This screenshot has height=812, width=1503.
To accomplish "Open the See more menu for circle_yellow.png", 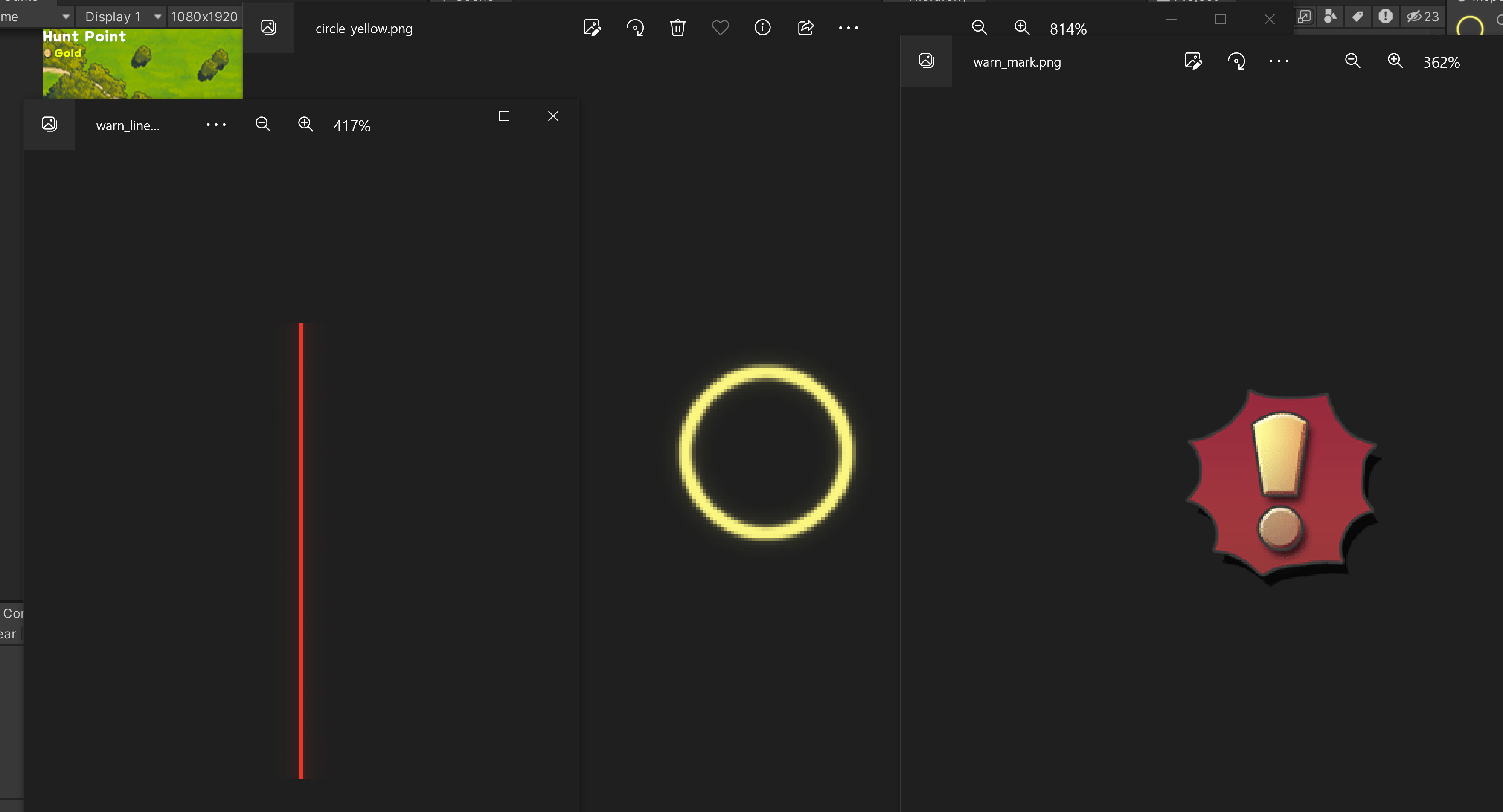I will (x=849, y=27).
